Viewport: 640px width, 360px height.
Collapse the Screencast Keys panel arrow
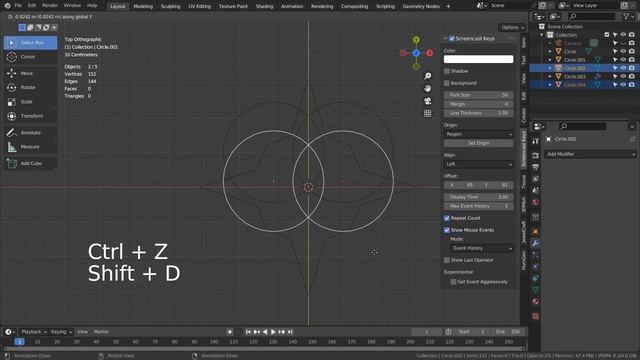coord(445,38)
